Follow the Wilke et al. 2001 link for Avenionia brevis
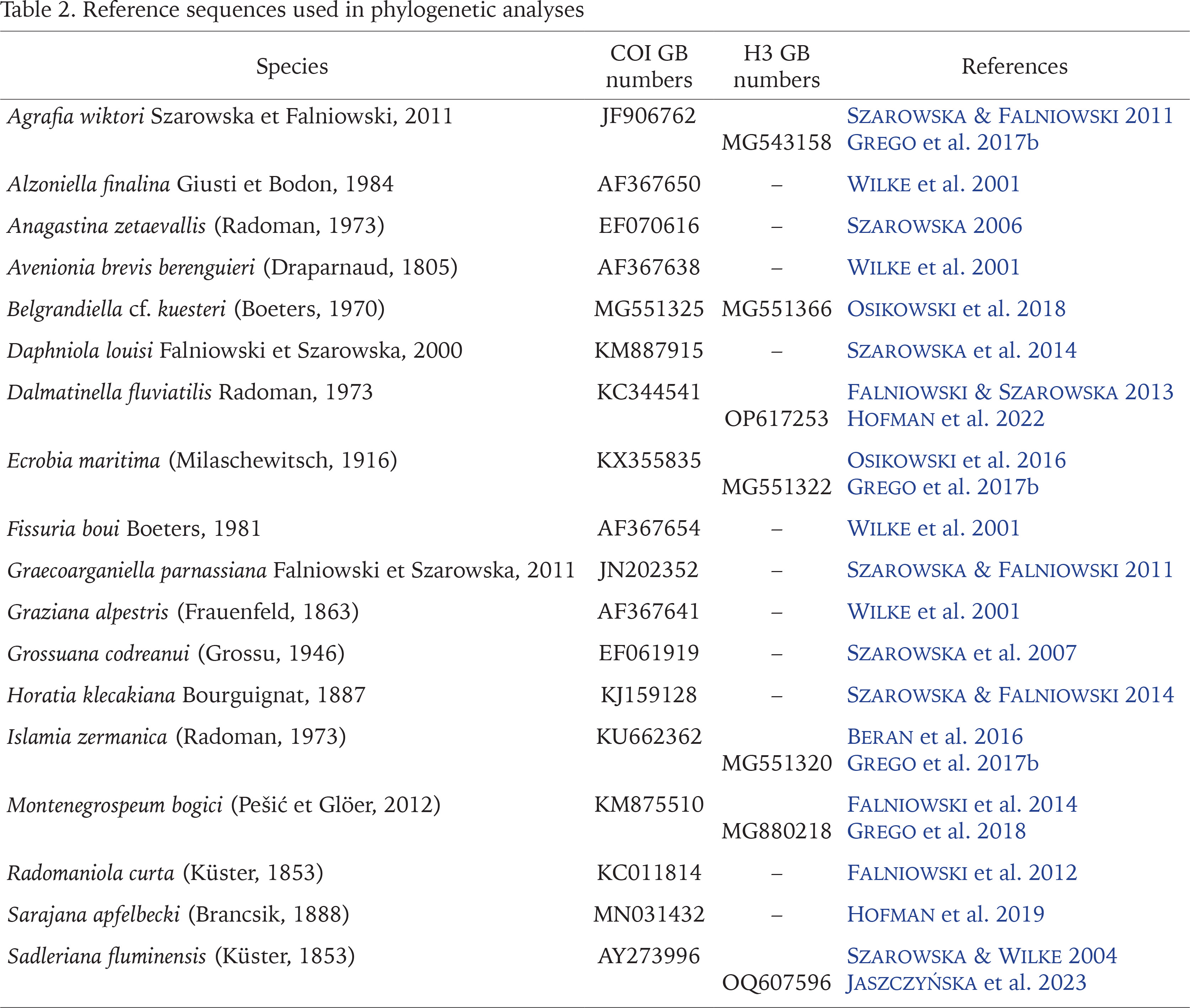This screenshot has height=1008, width=1190. pyautogui.click(x=933, y=267)
